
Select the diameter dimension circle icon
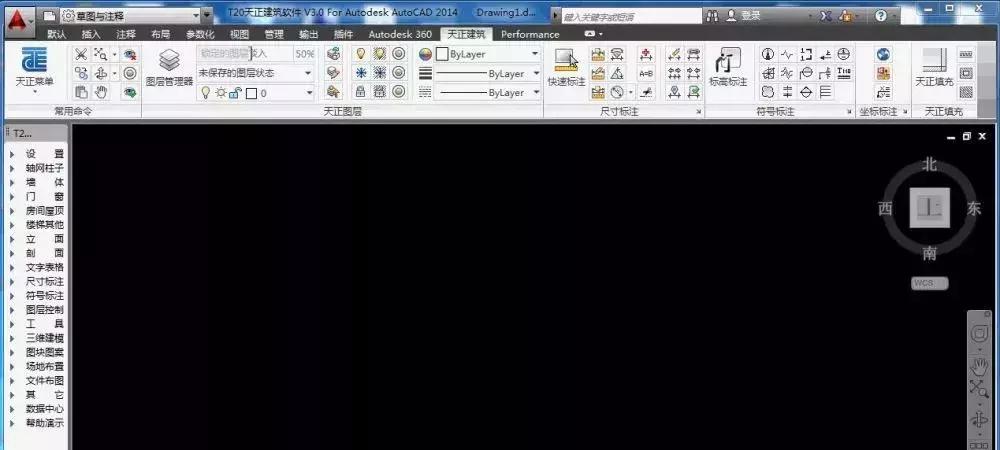(617, 92)
